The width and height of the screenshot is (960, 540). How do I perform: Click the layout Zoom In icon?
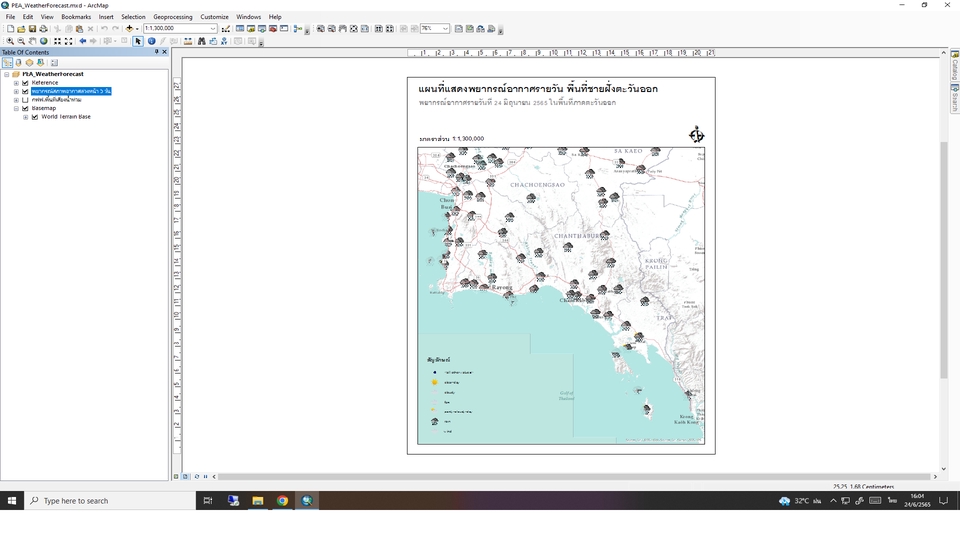click(320, 29)
